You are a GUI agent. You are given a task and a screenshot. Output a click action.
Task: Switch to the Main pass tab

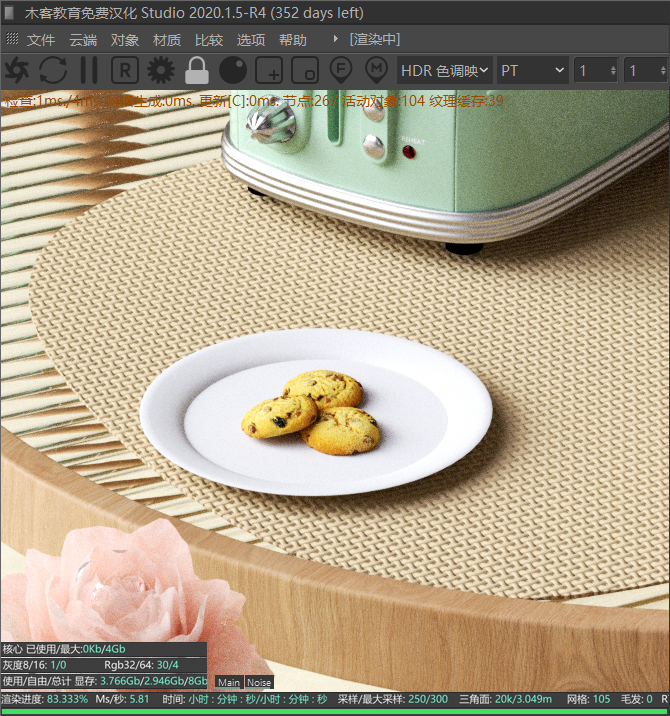pyautogui.click(x=229, y=682)
